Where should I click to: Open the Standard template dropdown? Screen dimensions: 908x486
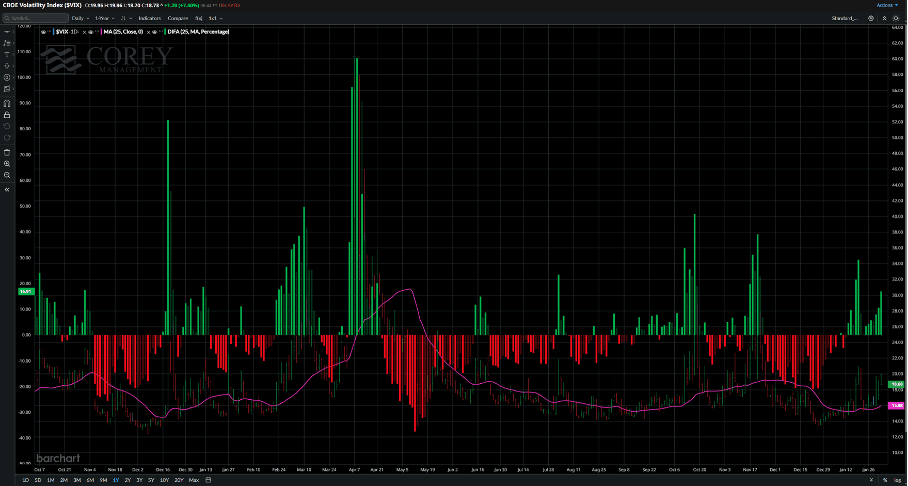844,19
